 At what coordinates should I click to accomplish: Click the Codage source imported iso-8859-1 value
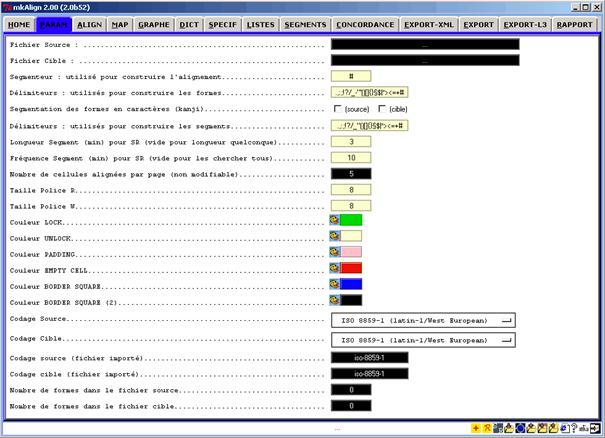(370, 358)
